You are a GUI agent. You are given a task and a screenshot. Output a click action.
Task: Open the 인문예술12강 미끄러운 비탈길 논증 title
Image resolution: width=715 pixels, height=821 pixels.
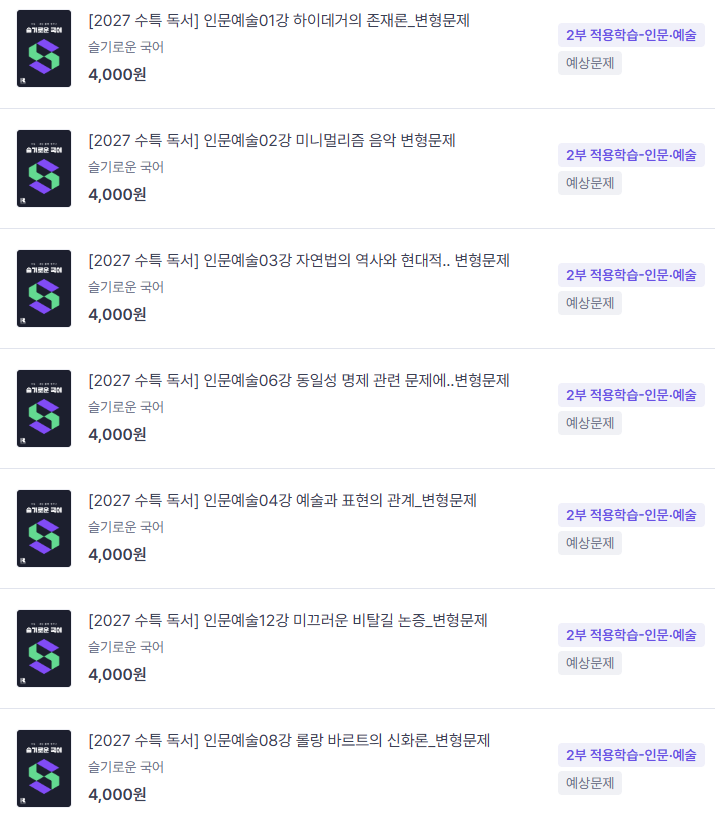point(288,620)
